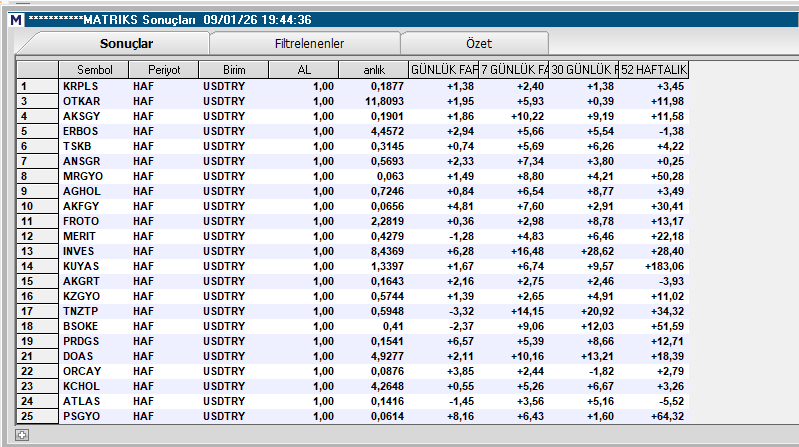Click row header number 1
Screen dimensions: 799x447
pos(37,86)
